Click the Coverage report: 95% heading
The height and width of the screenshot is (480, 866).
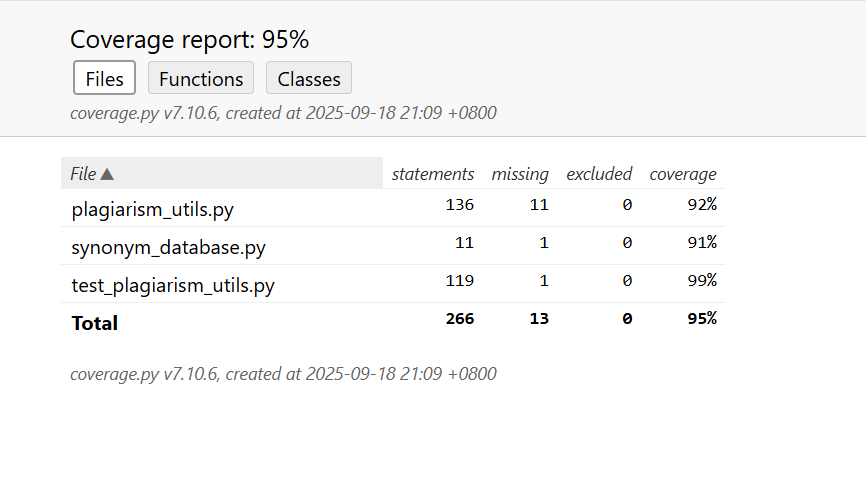point(189,40)
